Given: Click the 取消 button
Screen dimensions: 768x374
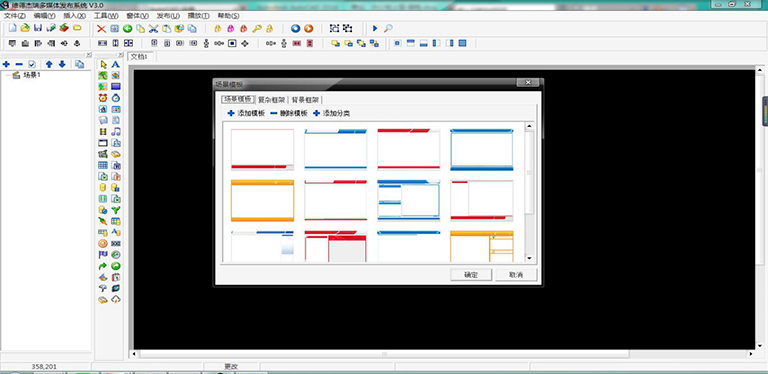Looking at the screenshot, I should (x=516, y=275).
